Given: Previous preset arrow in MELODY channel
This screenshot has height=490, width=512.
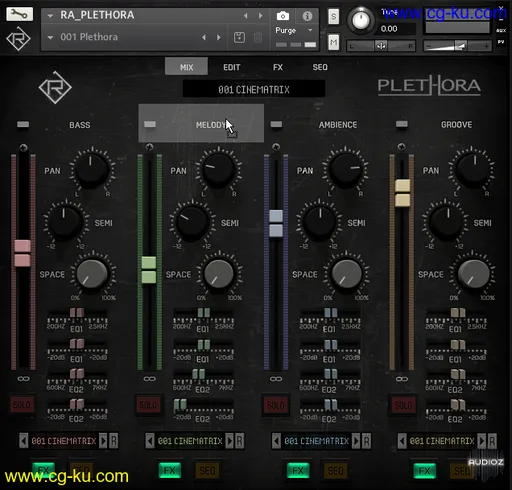Looking at the screenshot, I should (x=150, y=441).
